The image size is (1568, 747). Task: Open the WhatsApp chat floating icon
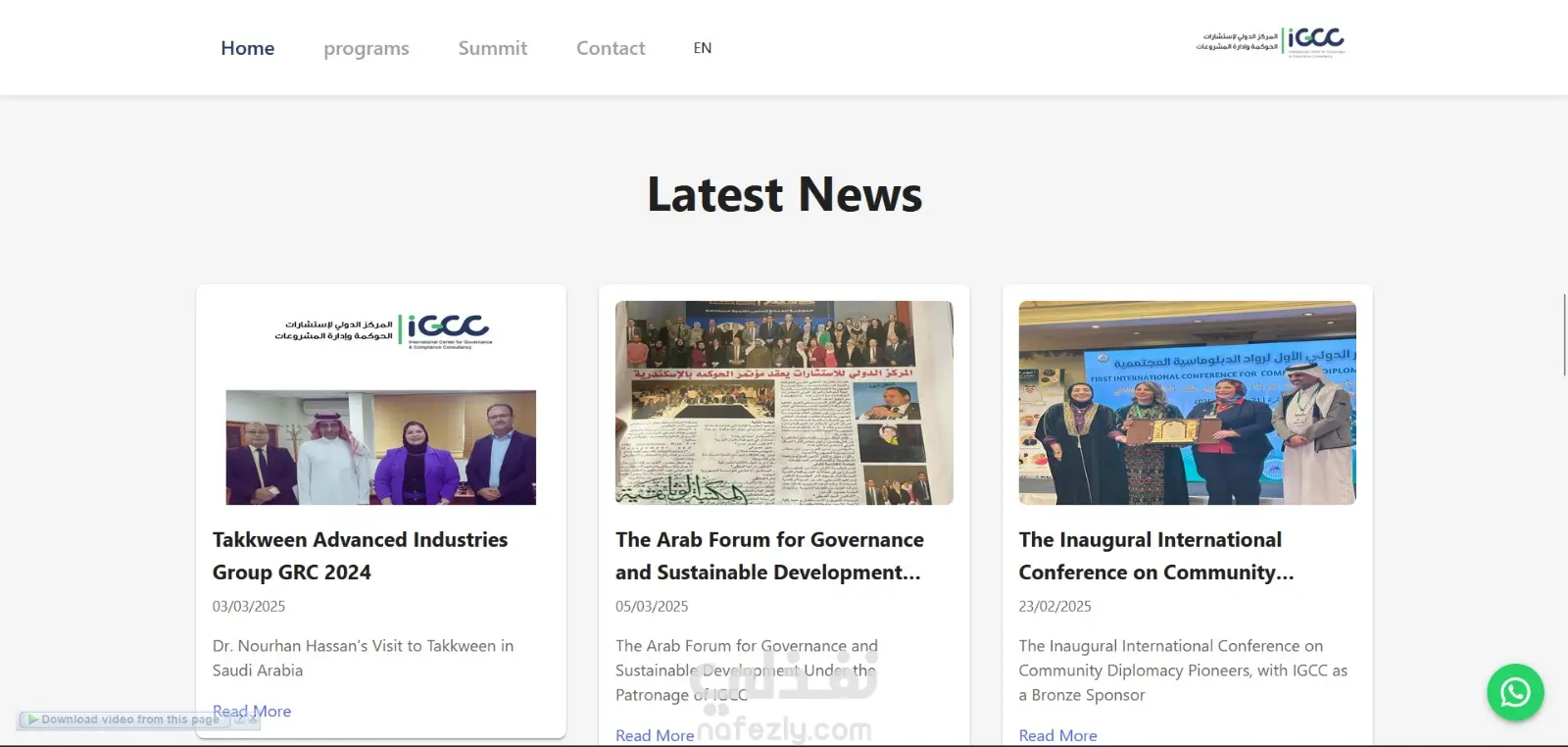click(x=1515, y=692)
